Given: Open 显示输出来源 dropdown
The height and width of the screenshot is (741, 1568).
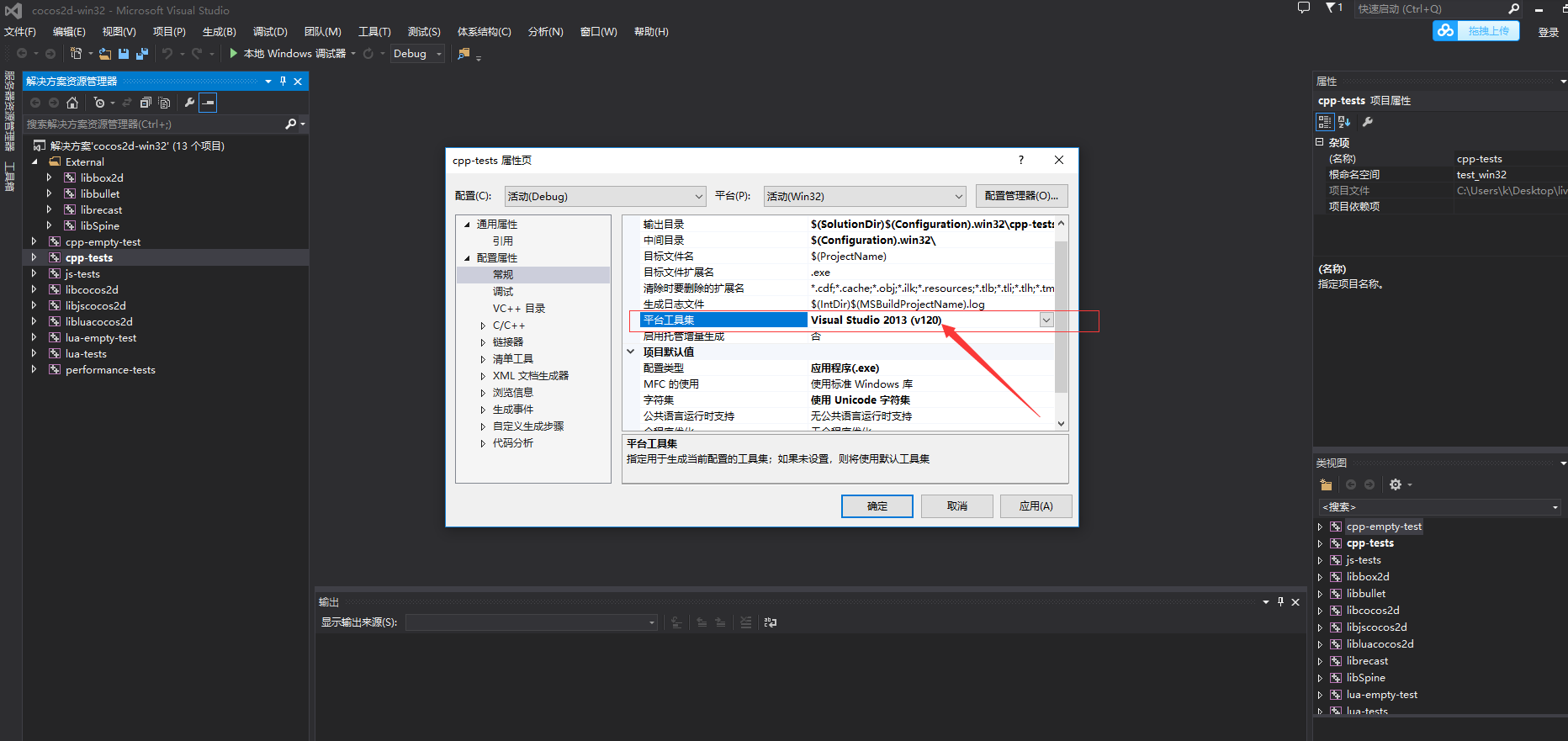Looking at the screenshot, I should 532,622.
